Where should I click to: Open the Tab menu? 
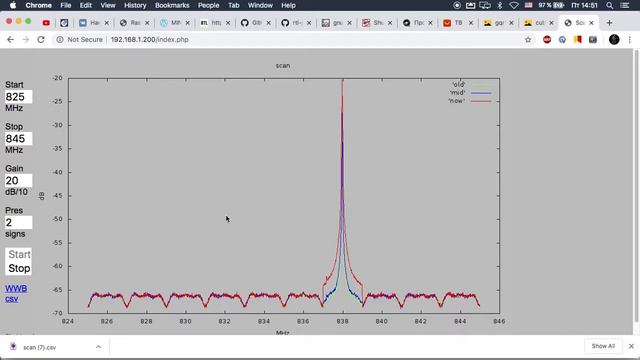[x=233, y=5]
